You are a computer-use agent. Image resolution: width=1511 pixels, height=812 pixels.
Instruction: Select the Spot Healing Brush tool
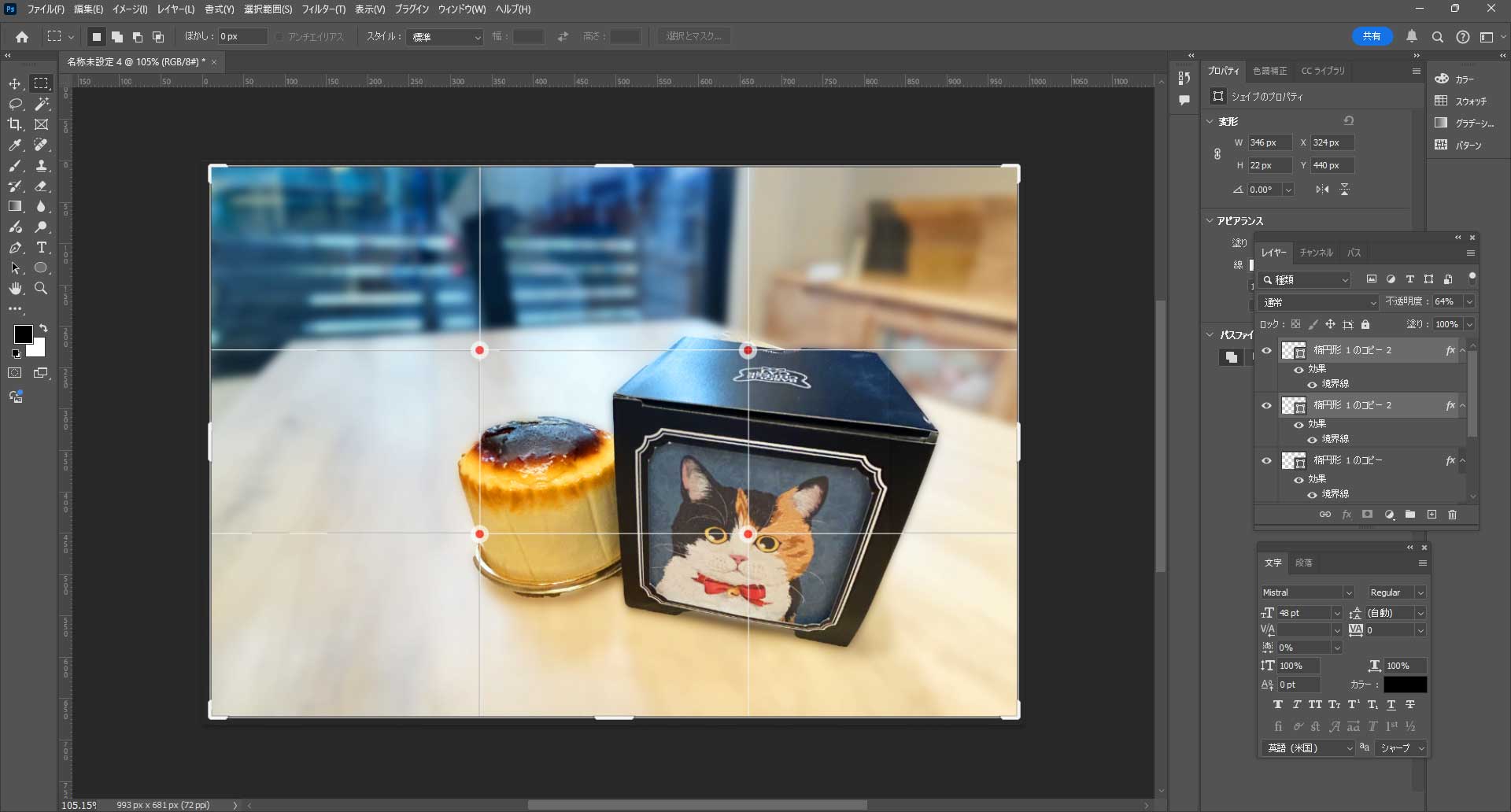click(x=42, y=145)
